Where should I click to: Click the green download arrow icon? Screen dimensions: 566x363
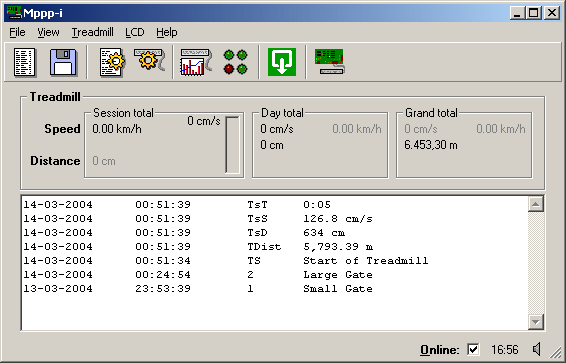click(282, 62)
